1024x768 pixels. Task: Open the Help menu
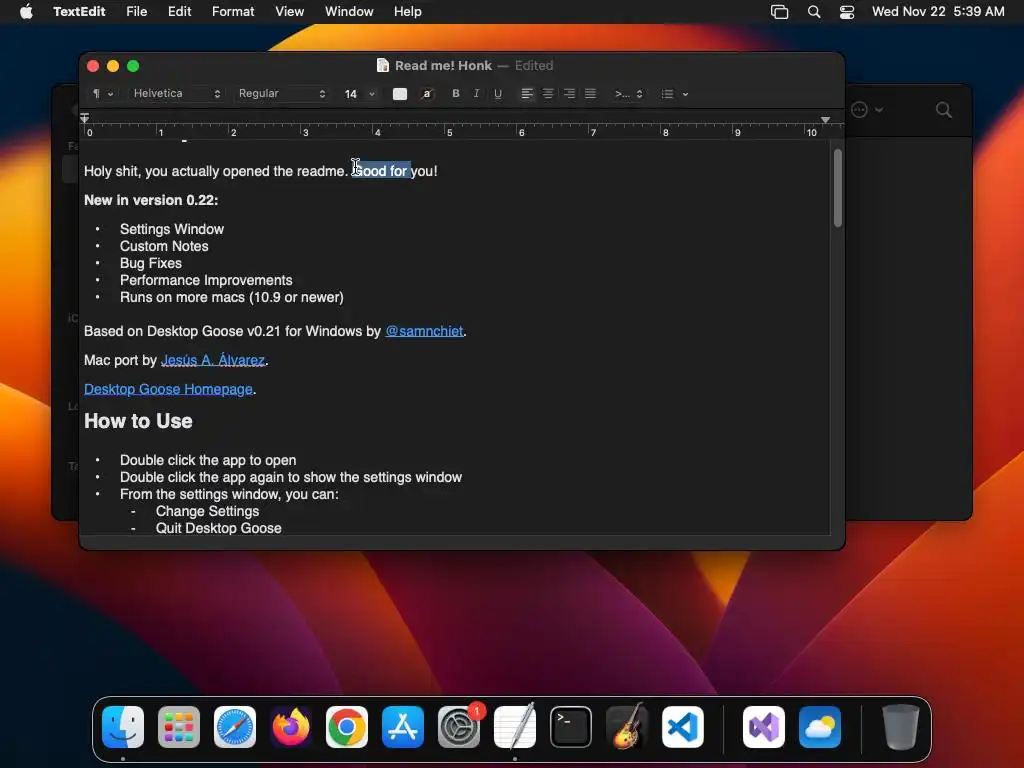pos(408,11)
